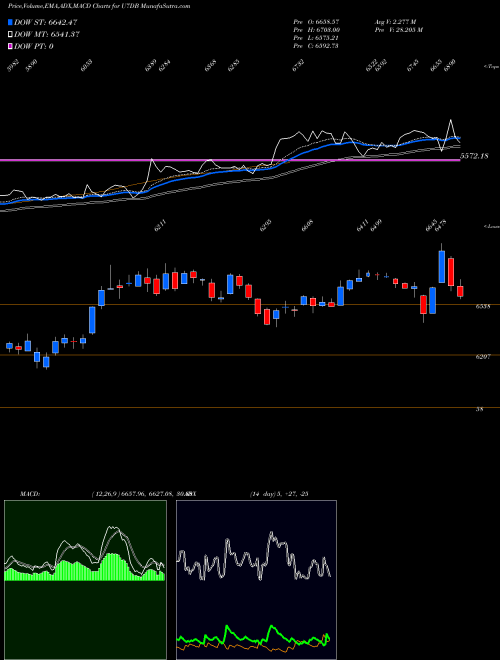The image size is (500, 660).
Task: Click the blue DOW ST legend swatch
Action: (11, 22)
